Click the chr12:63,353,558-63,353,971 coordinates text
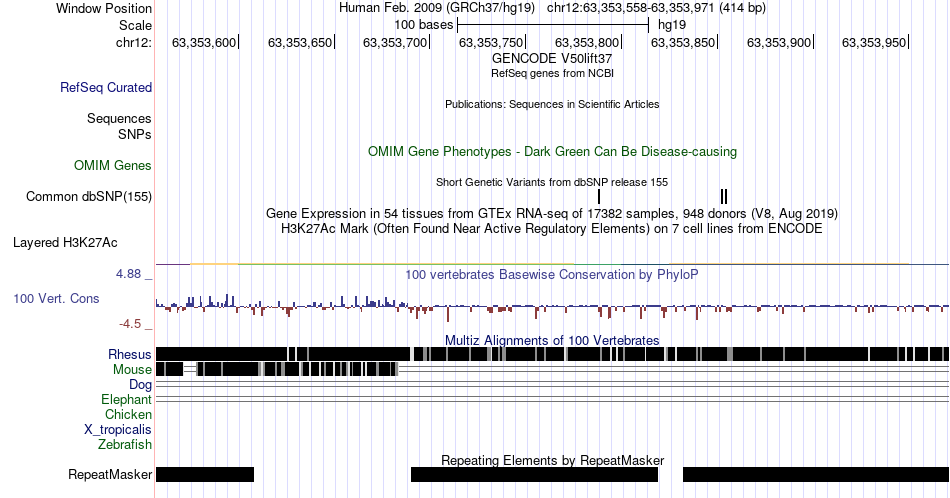Image resolution: width=950 pixels, height=498 pixels. pyautogui.click(x=631, y=8)
